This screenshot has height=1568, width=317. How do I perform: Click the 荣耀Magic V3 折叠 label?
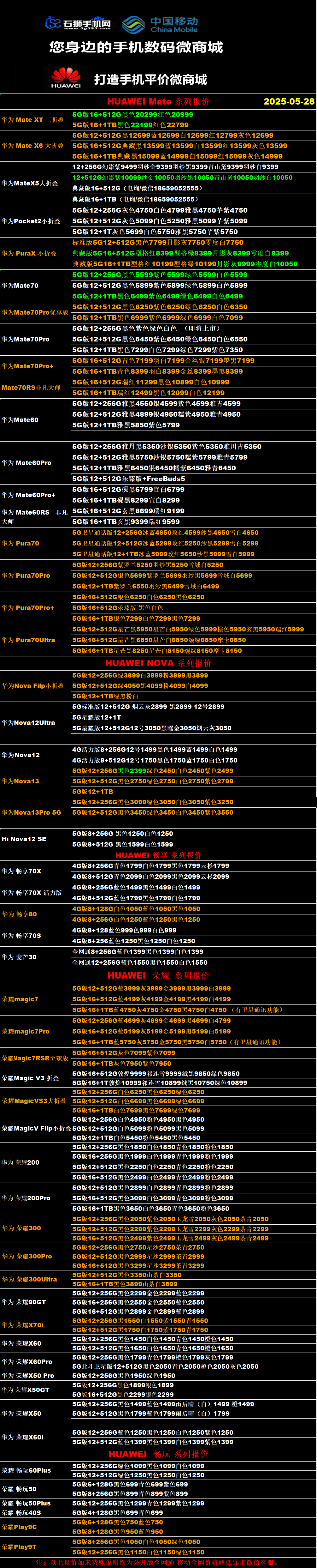30,1078
